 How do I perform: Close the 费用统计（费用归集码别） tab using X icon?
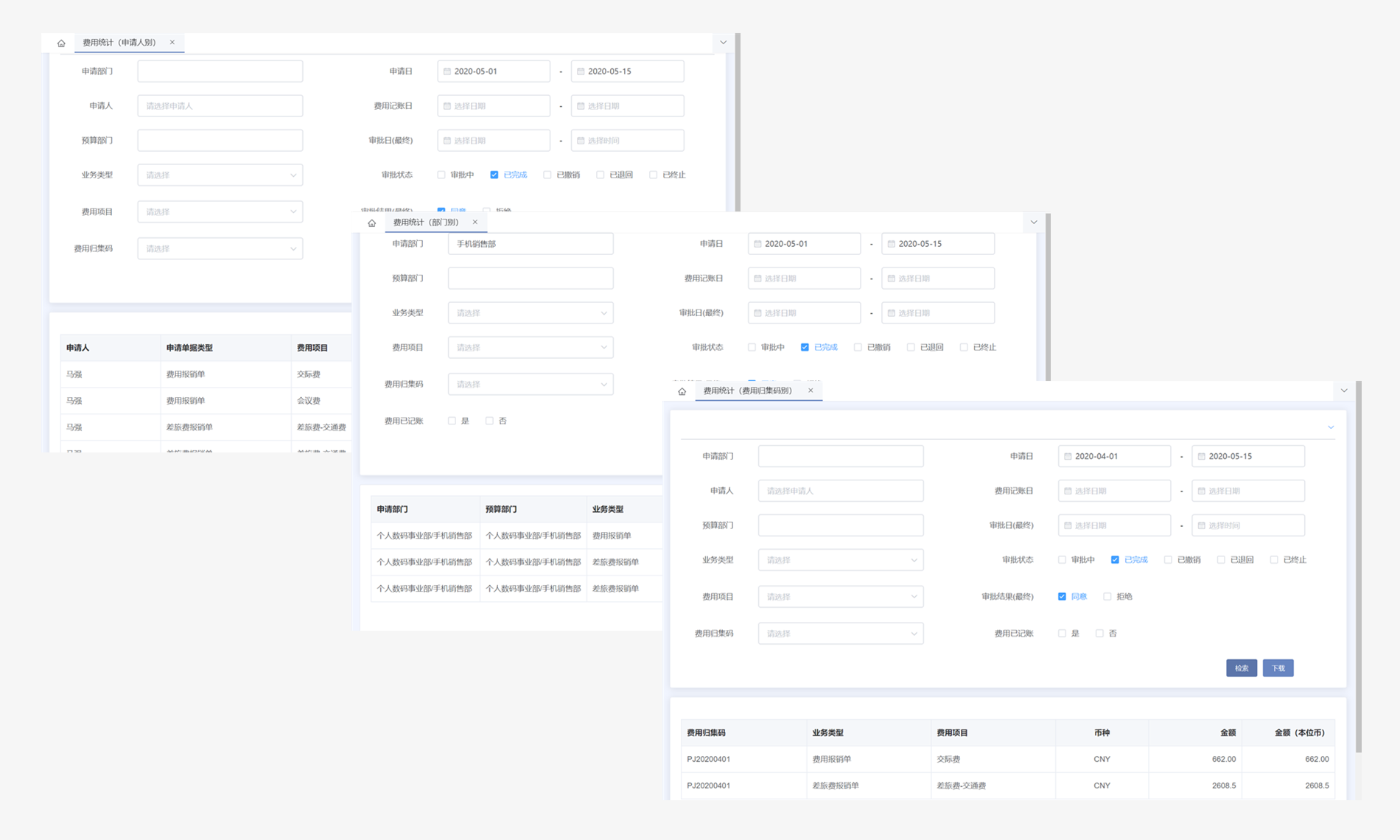(811, 391)
